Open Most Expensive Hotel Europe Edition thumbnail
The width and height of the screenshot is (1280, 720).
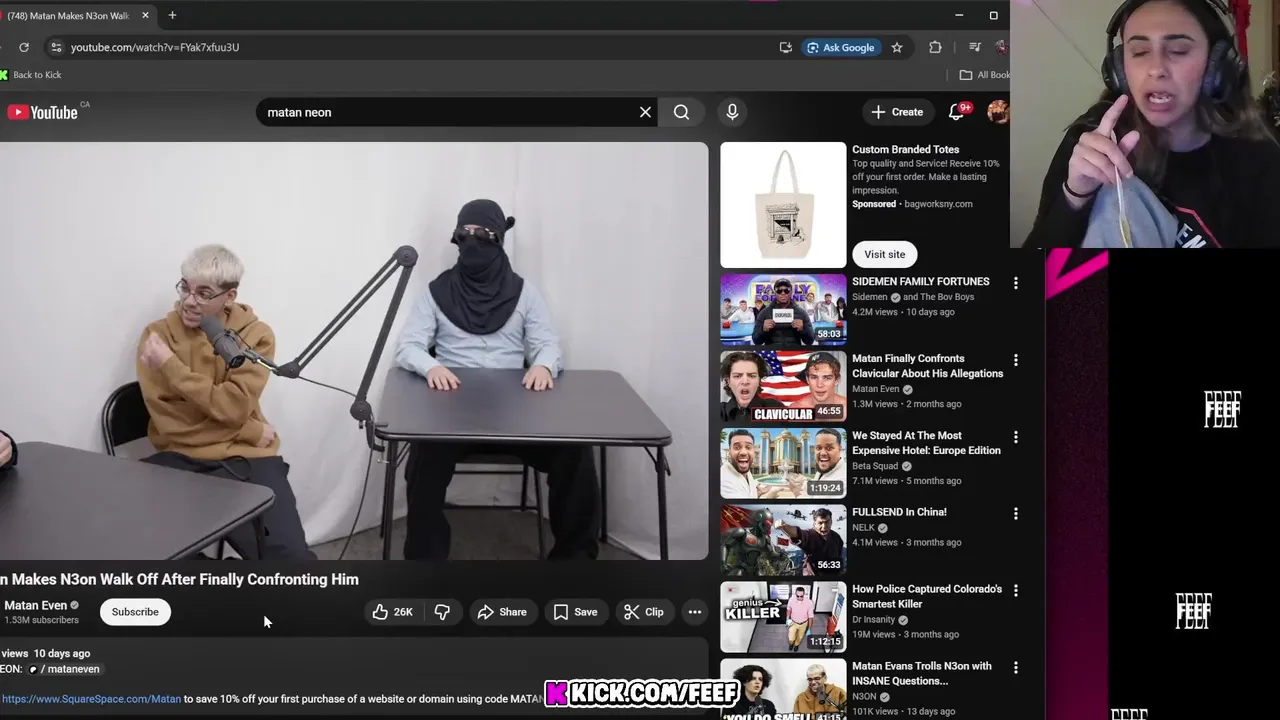(783, 463)
